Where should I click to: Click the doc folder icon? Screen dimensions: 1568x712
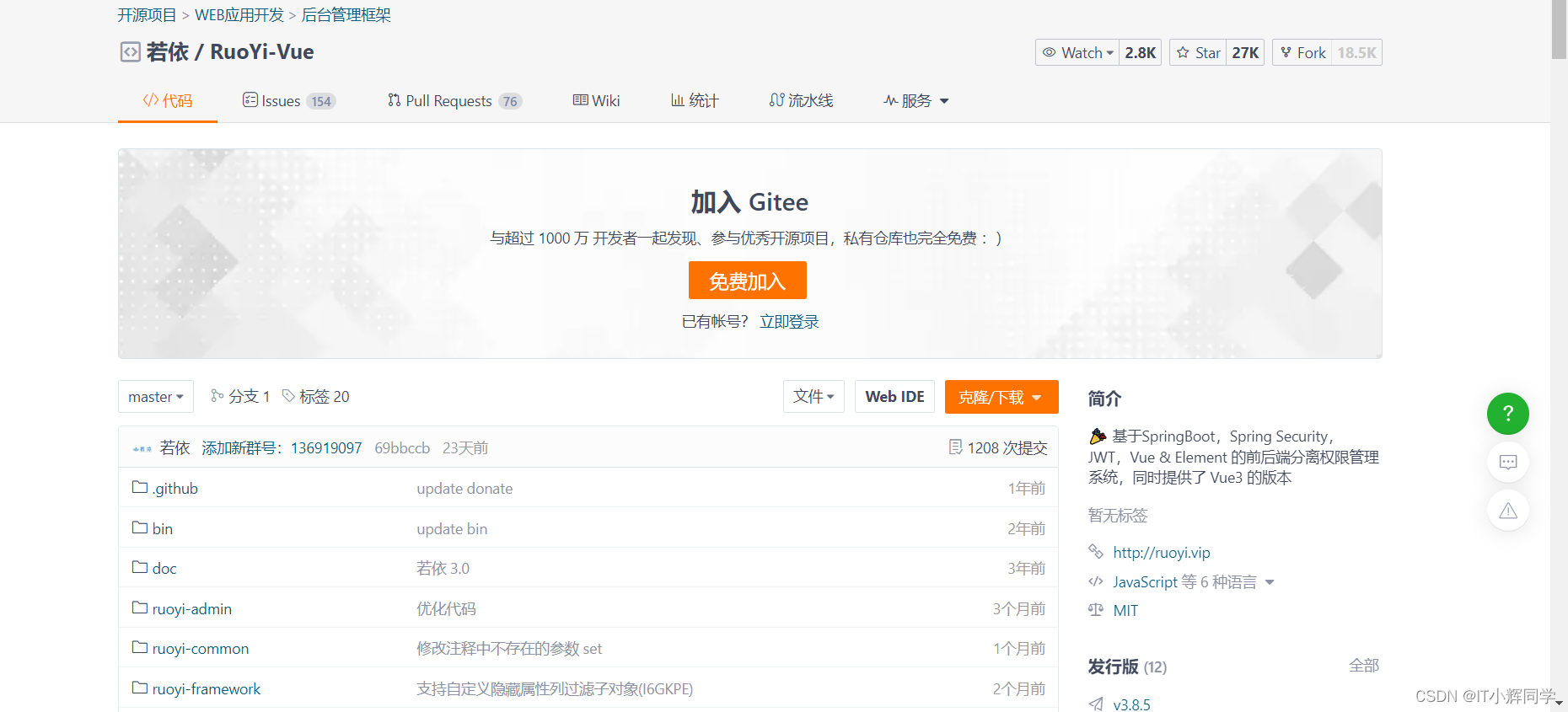click(x=140, y=567)
